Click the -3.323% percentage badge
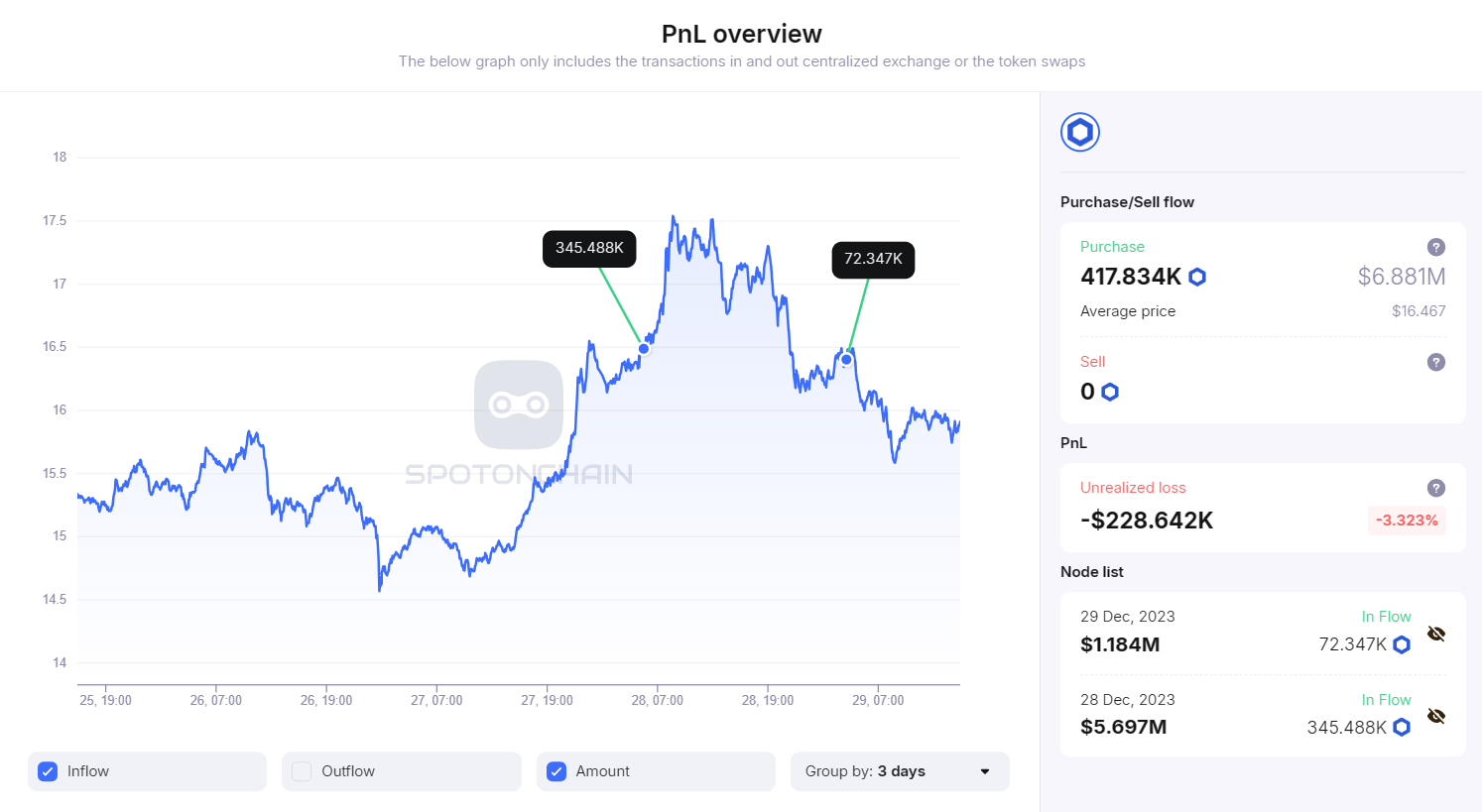The width and height of the screenshot is (1482, 812). tap(1407, 520)
